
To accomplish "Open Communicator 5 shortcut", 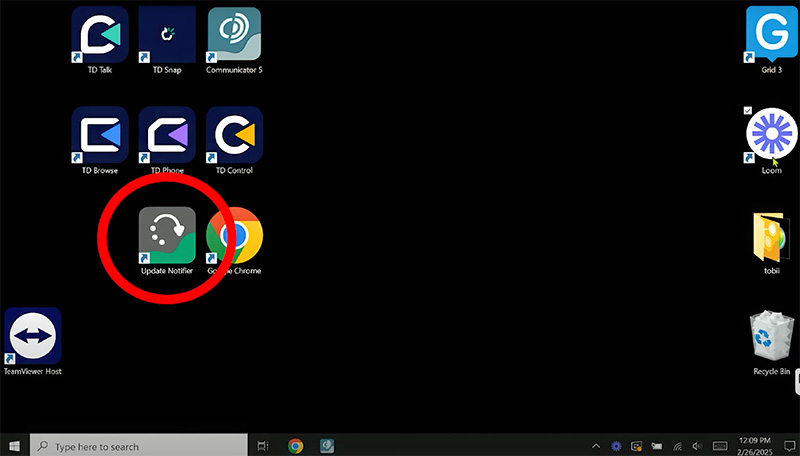I will click(233, 35).
